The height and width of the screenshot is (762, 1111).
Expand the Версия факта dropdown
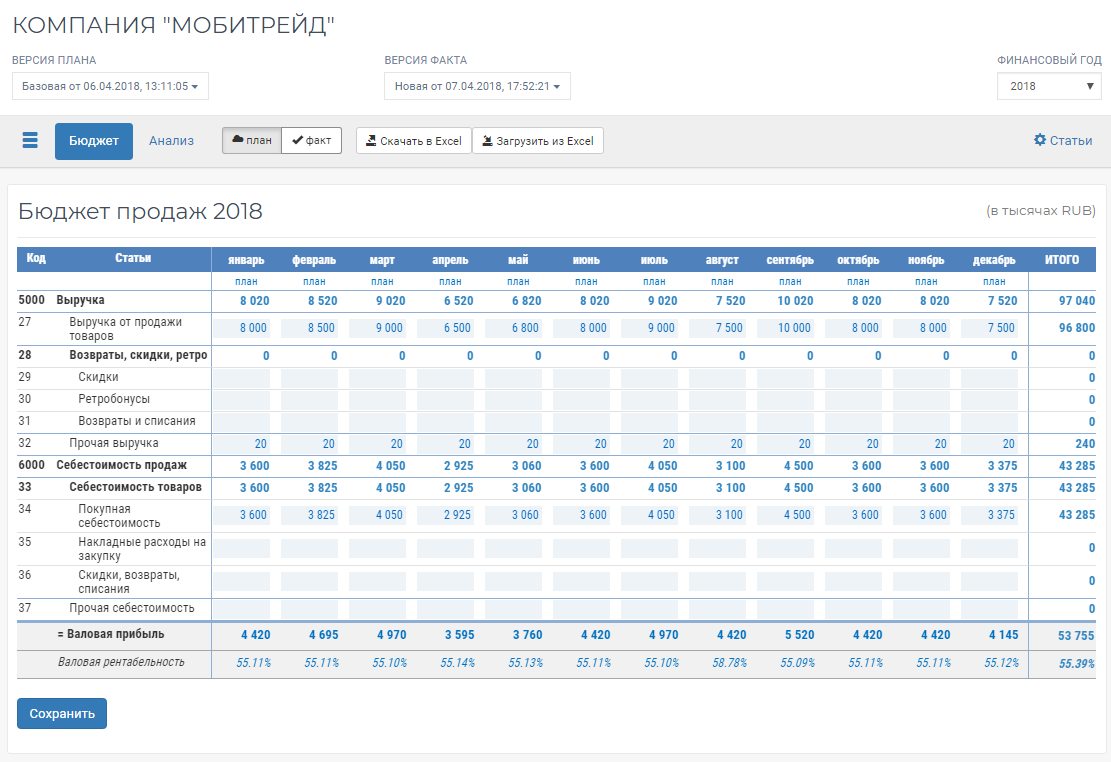(477, 87)
